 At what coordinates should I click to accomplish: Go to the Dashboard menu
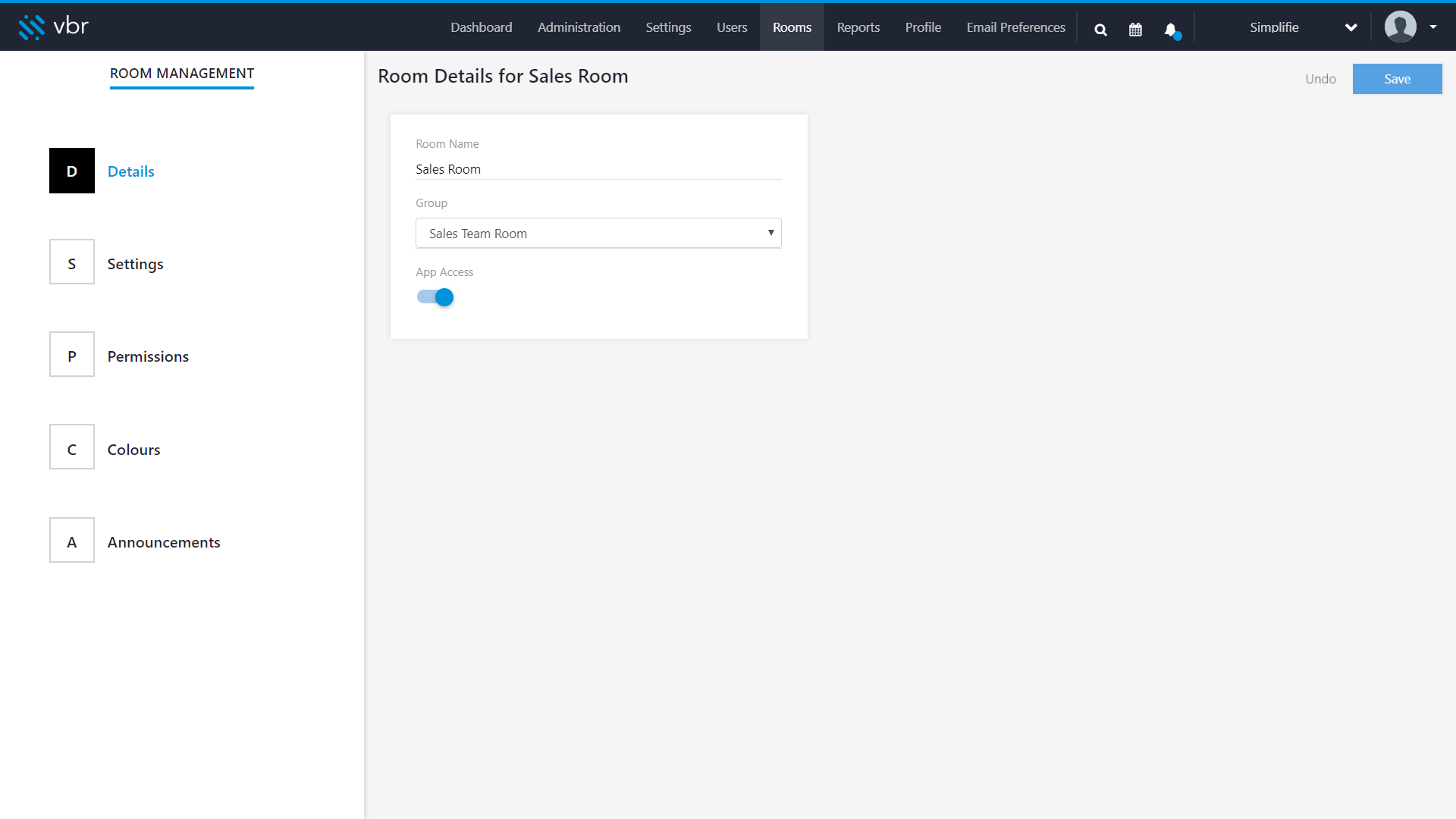pos(482,27)
